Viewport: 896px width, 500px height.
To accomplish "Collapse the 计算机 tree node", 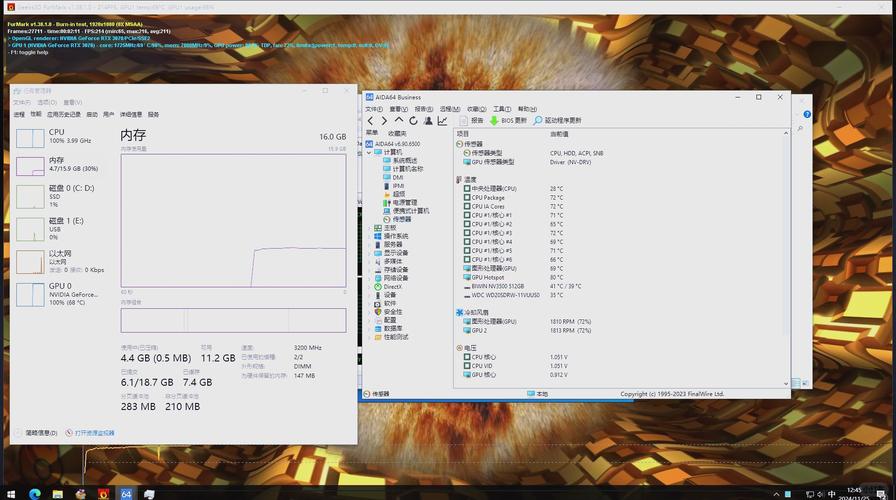I will tap(368, 152).
